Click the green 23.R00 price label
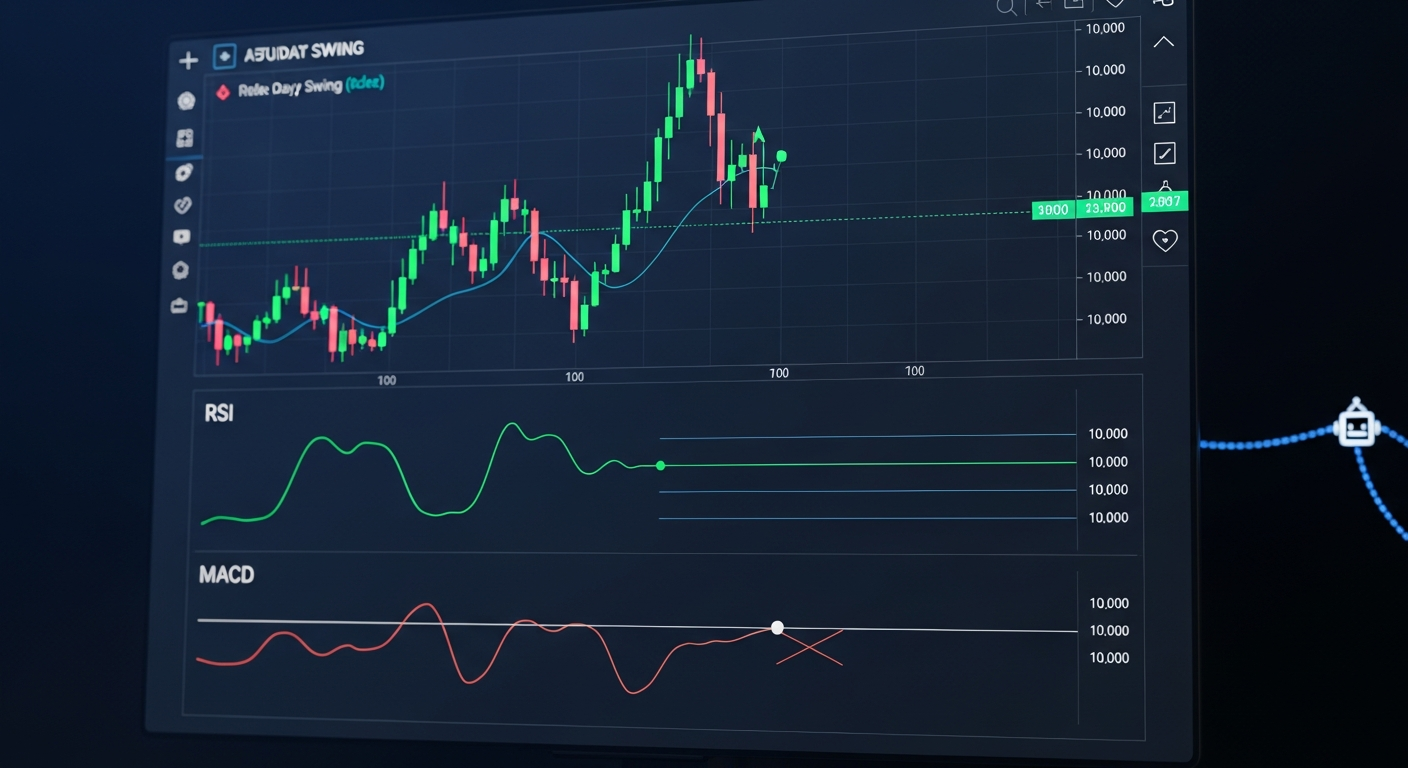The height and width of the screenshot is (768, 1408). (1106, 208)
